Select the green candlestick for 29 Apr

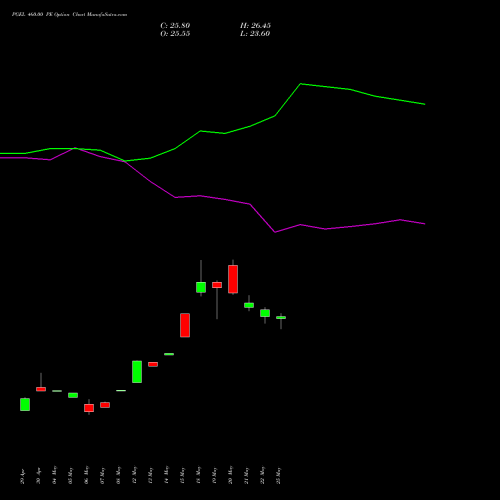tap(25, 404)
